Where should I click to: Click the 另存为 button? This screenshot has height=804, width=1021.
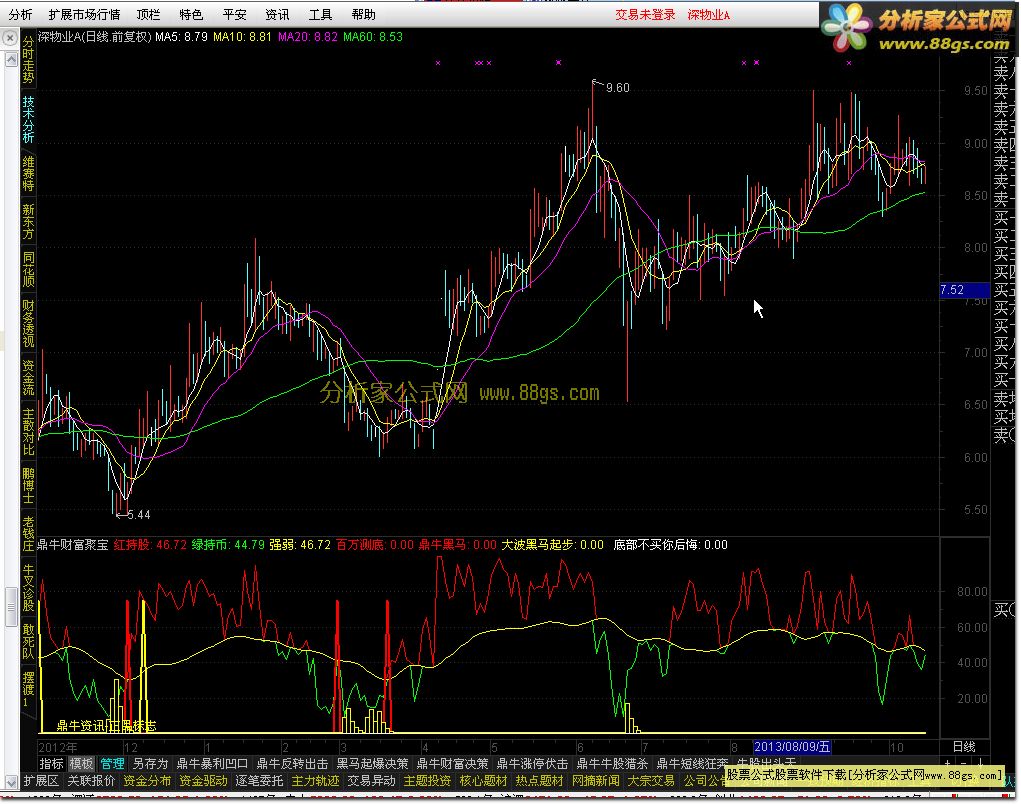tap(150, 763)
